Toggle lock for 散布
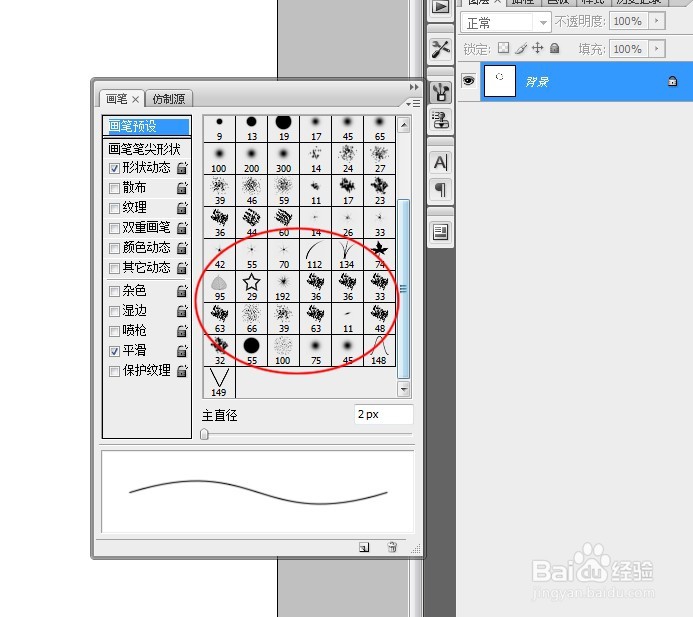 pyautogui.click(x=182, y=188)
